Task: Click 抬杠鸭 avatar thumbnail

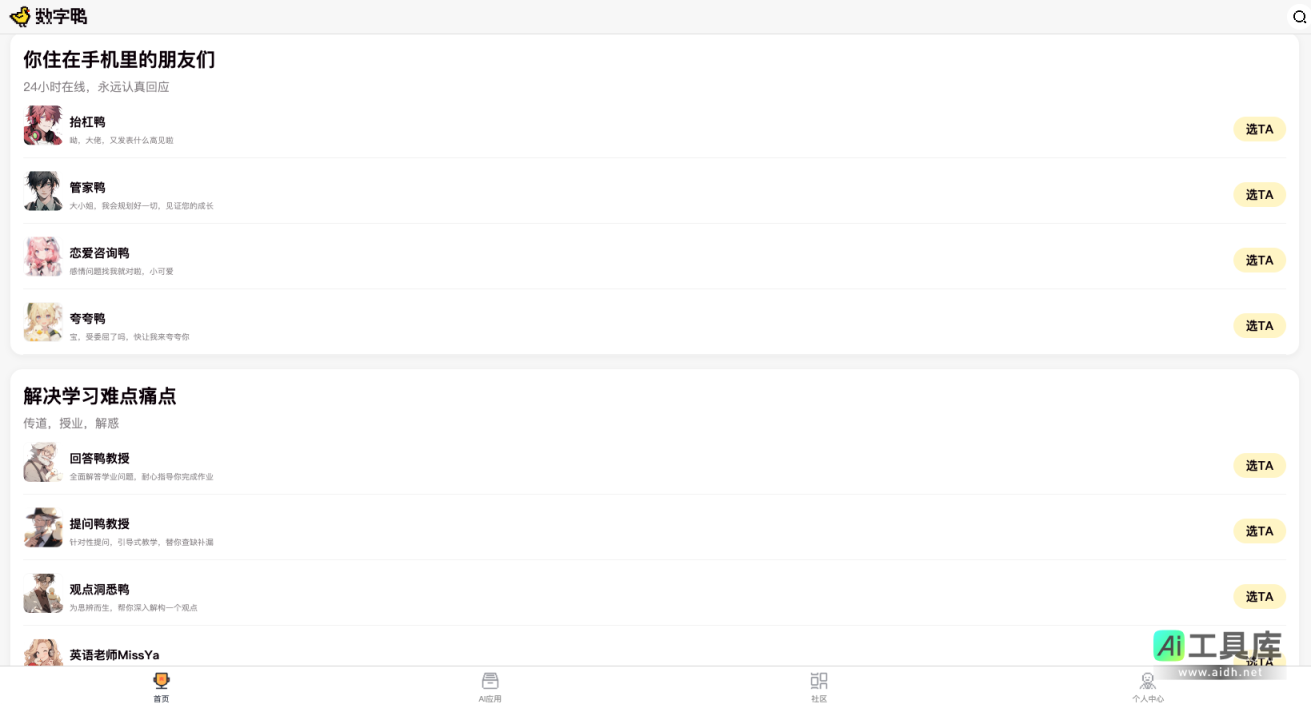Action: (43, 126)
